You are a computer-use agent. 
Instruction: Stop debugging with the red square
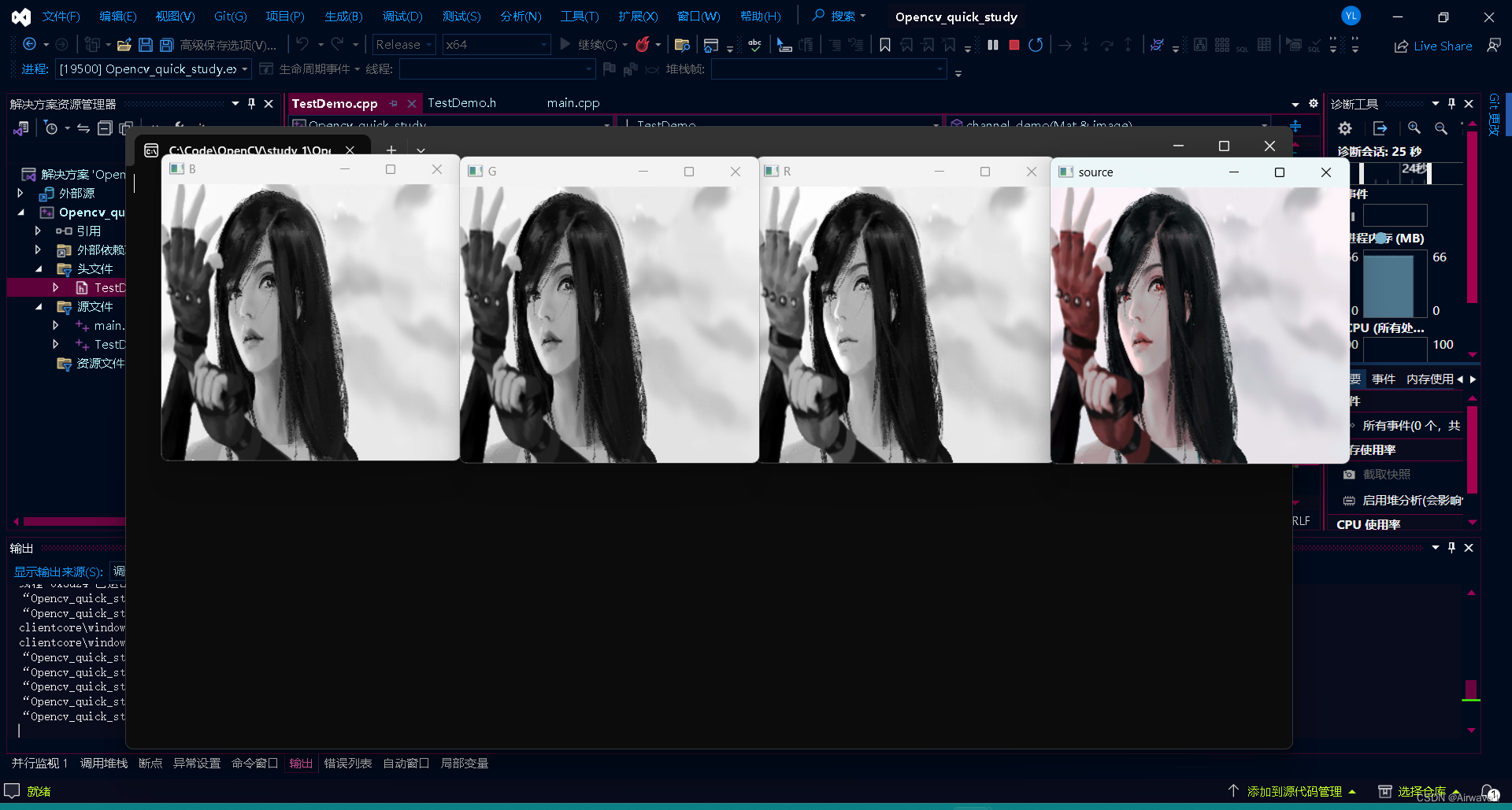(1014, 45)
